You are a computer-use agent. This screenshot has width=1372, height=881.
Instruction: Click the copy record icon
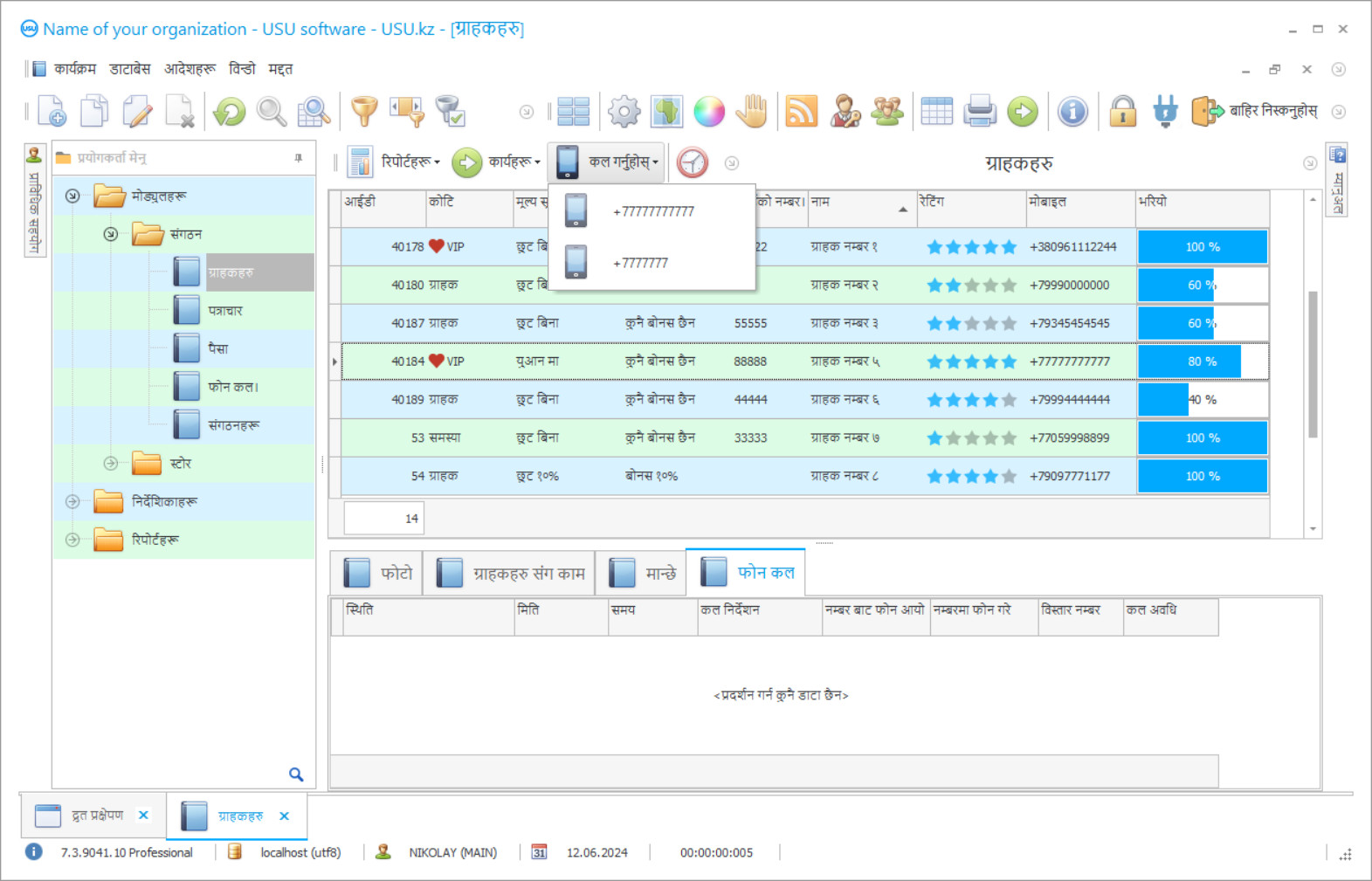pos(94,111)
